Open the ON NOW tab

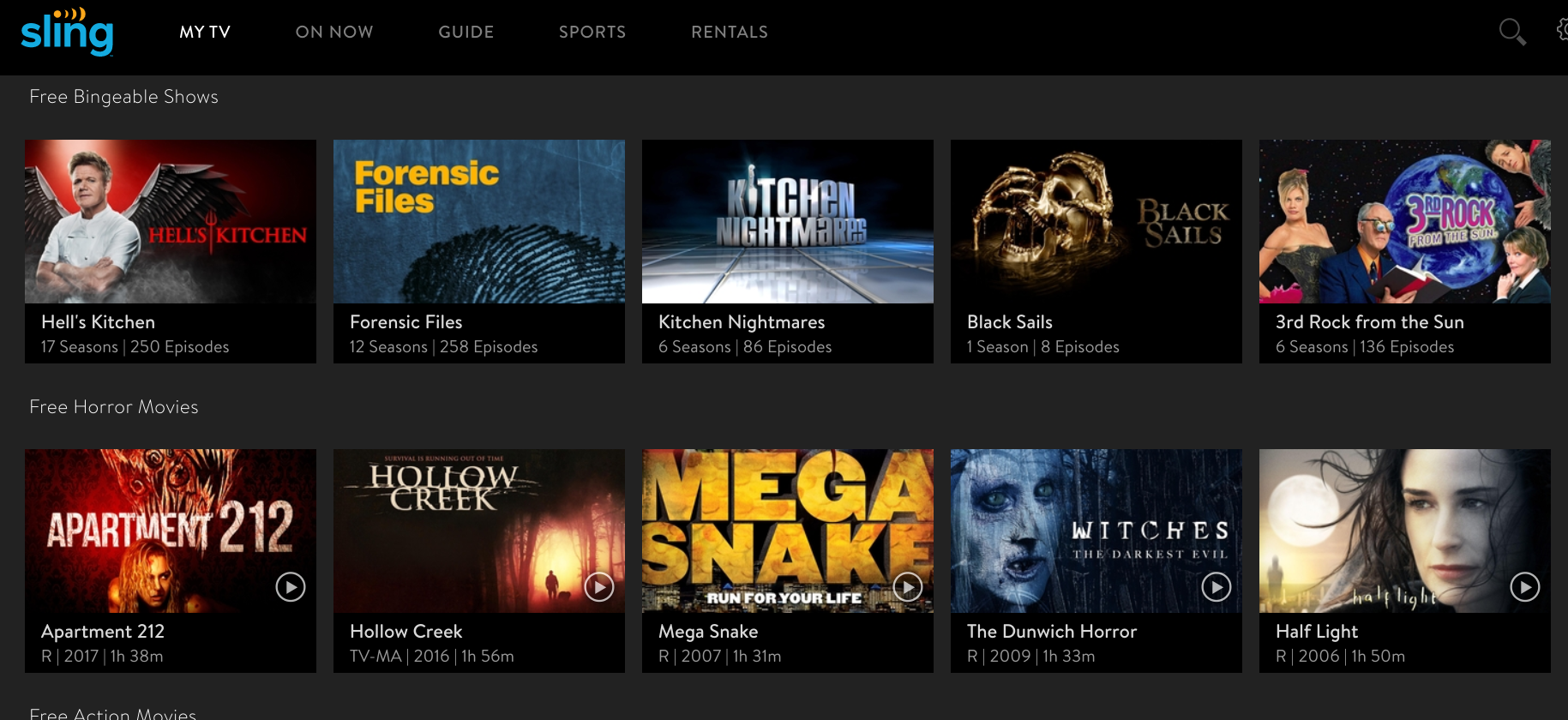tap(334, 32)
